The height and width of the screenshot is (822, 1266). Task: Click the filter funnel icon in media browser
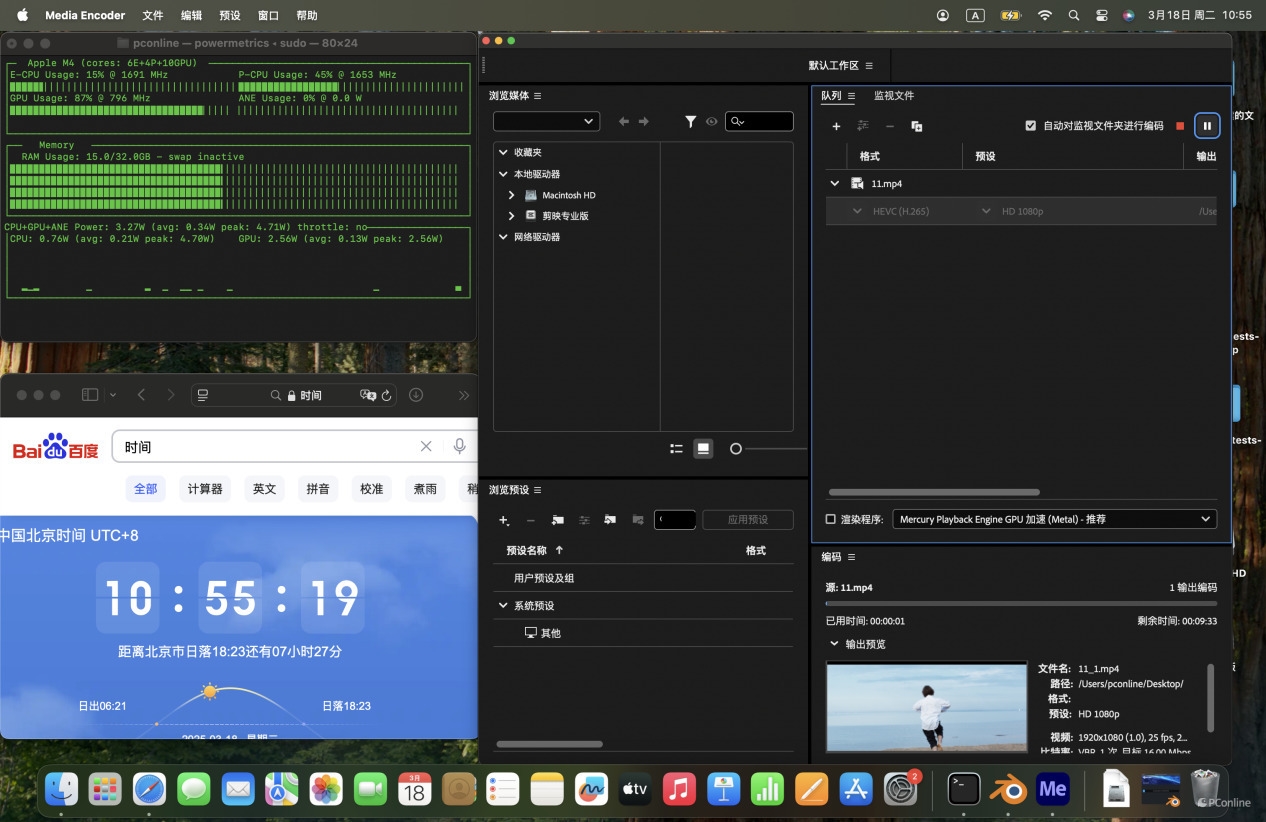click(x=690, y=121)
